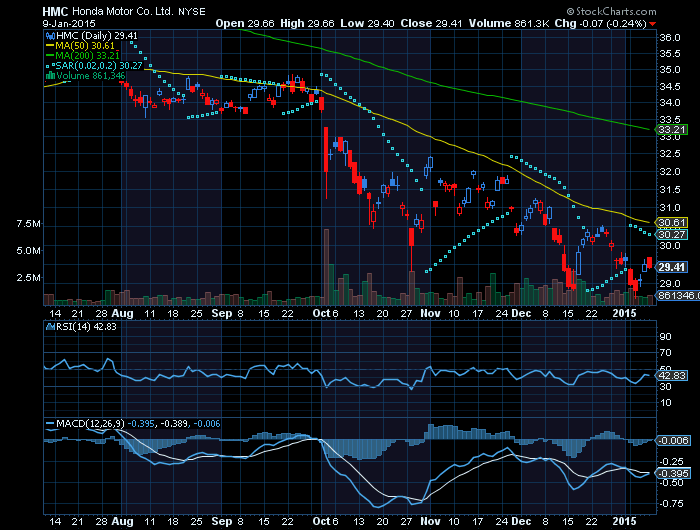The image size is (700, 530).
Task: Click the 861346 volume tag on right axis
Action: [678, 296]
